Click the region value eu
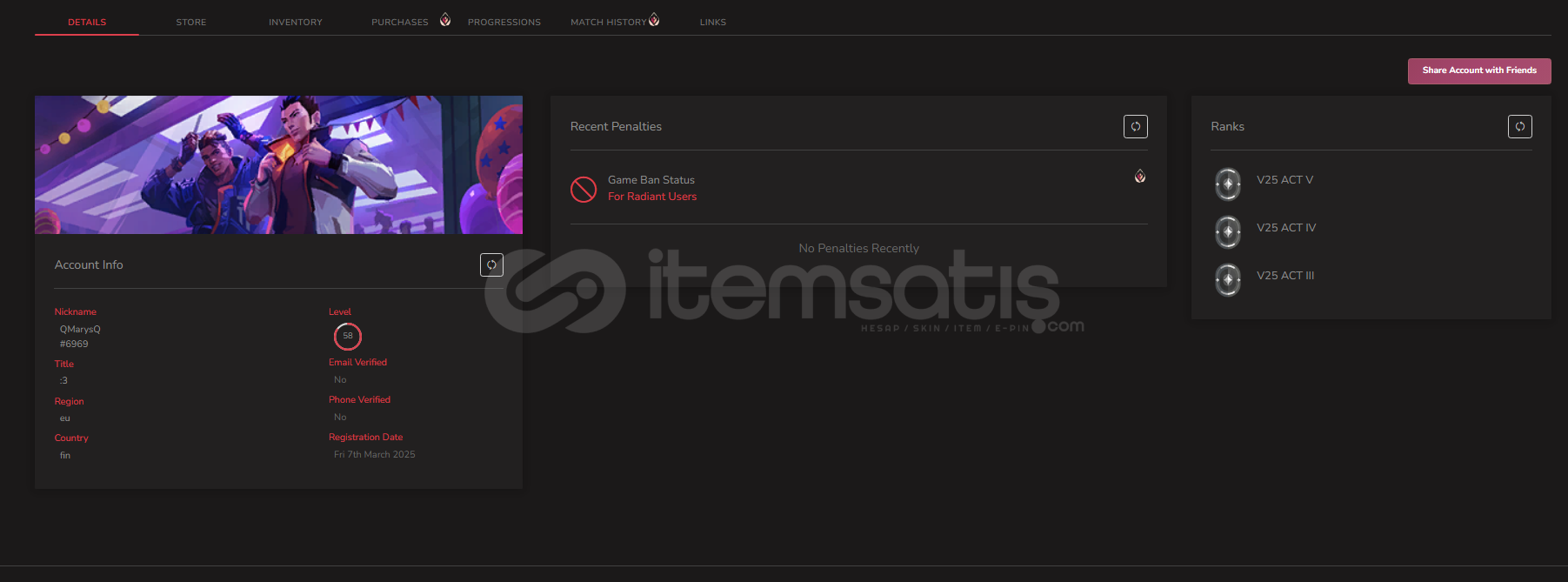Screen dimensions: 1568x582 (65, 418)
